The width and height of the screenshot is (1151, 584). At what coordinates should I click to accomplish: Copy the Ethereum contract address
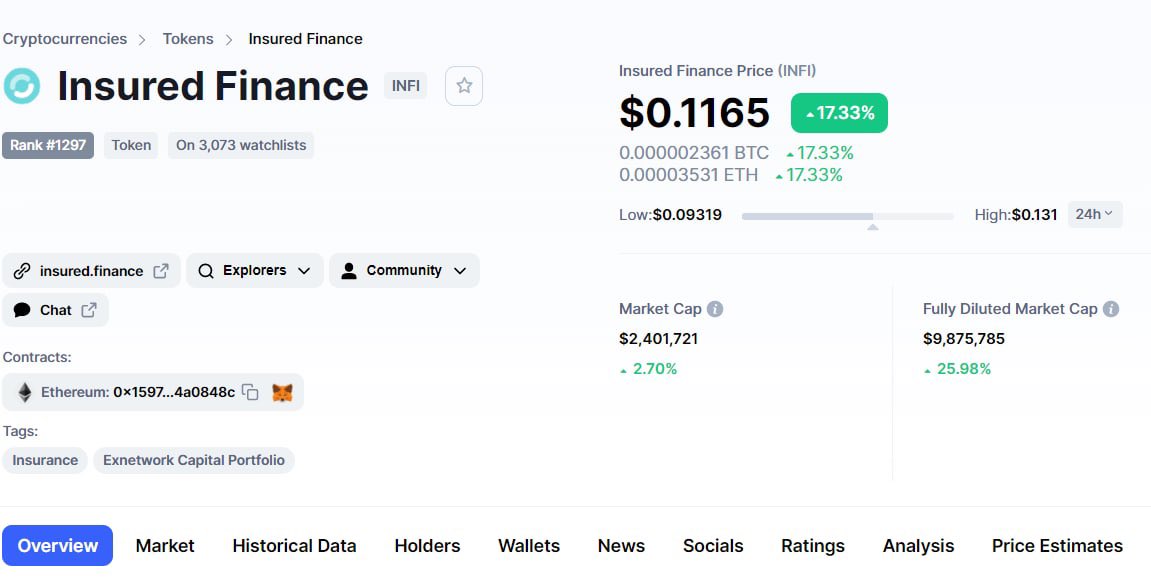point(250,393)
